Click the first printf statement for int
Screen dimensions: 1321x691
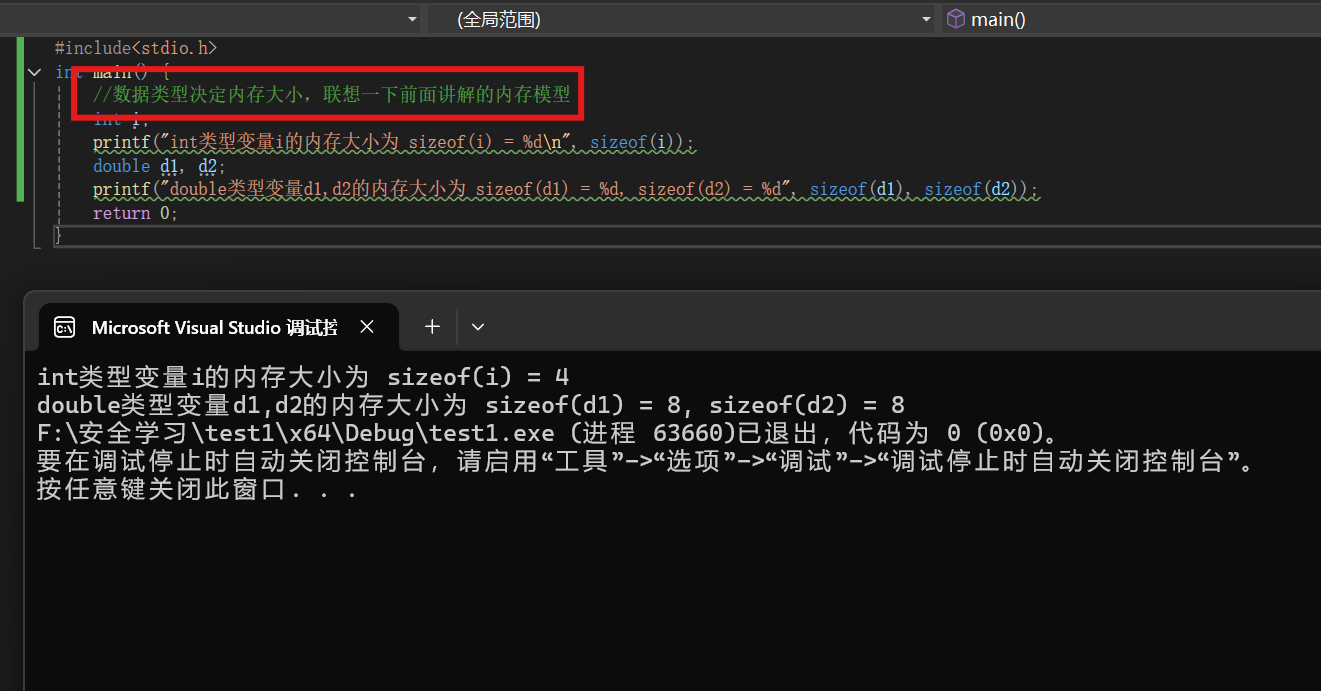click(392, 142)
